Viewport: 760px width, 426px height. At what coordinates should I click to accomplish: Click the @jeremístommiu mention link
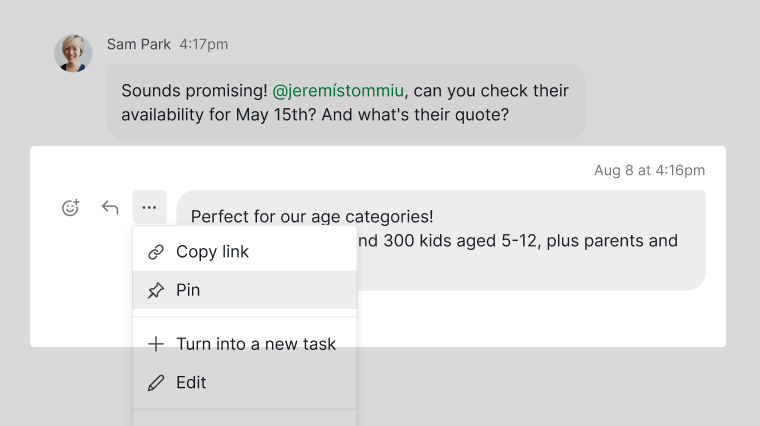pyautogui.click(x=337, y=91)
